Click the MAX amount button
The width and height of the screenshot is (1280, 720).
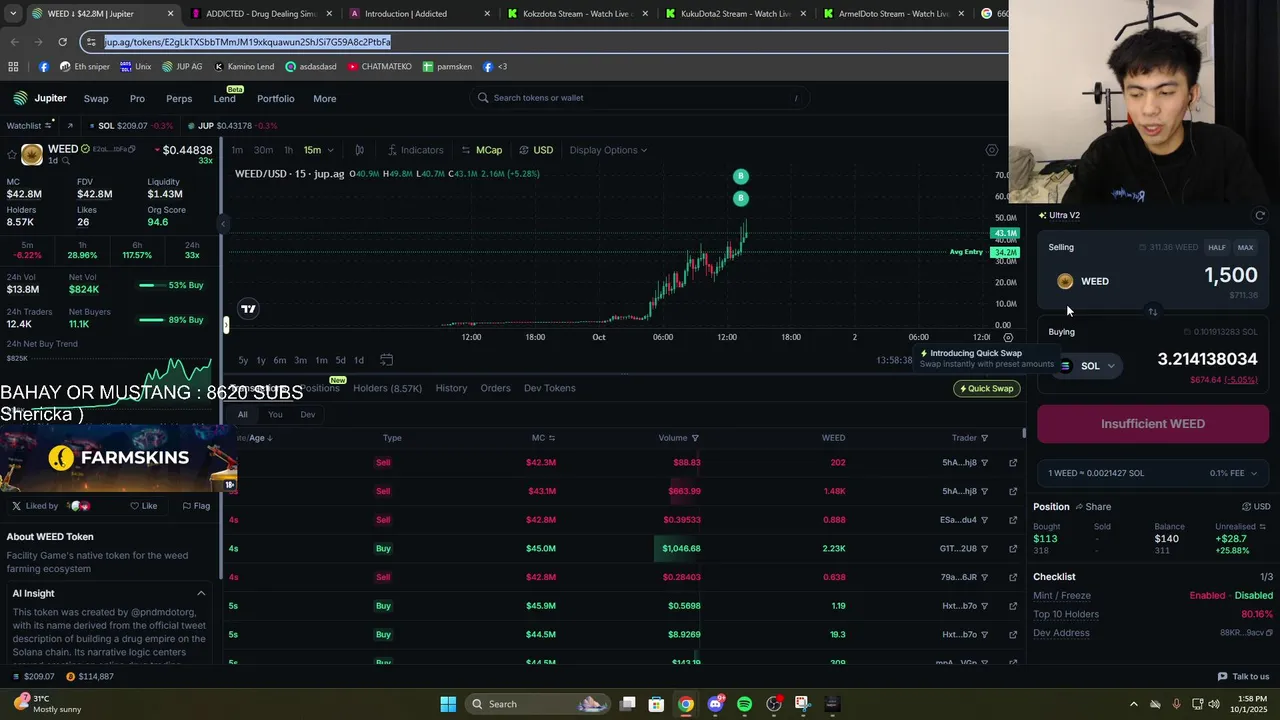click(1245, 248)
